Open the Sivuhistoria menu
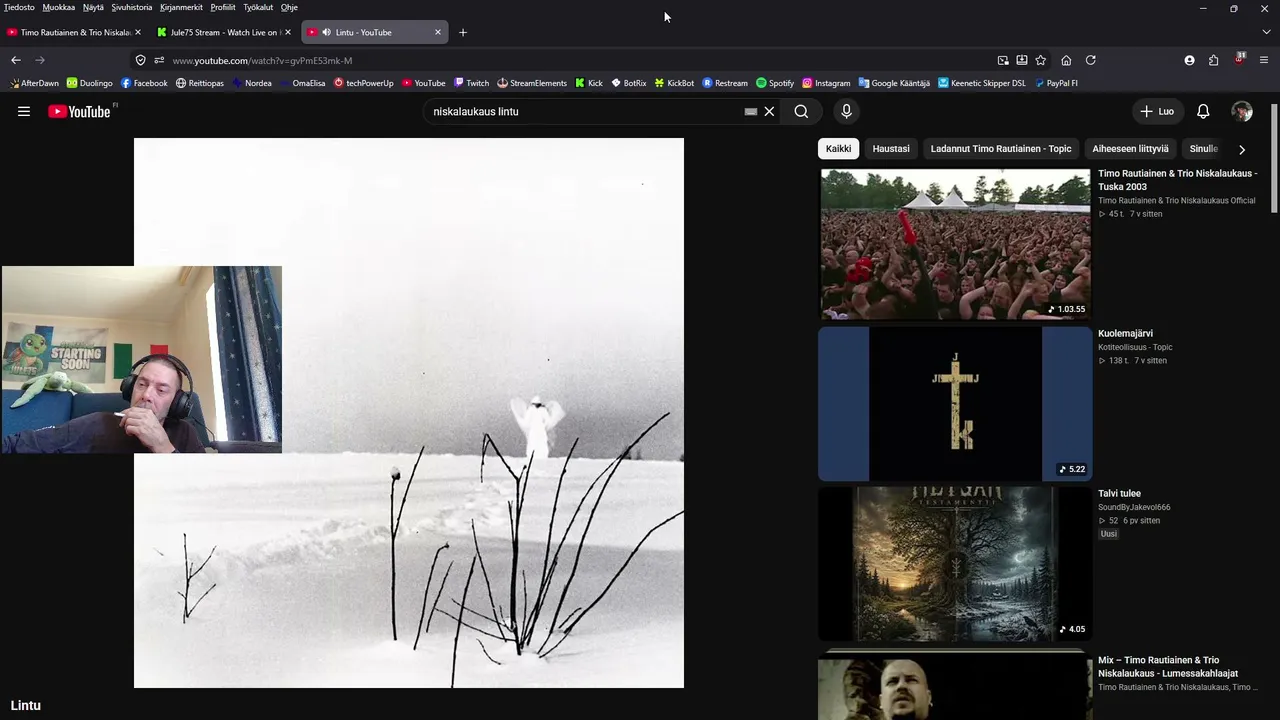The image size is (1280, 720). click(x=132, y=7)
